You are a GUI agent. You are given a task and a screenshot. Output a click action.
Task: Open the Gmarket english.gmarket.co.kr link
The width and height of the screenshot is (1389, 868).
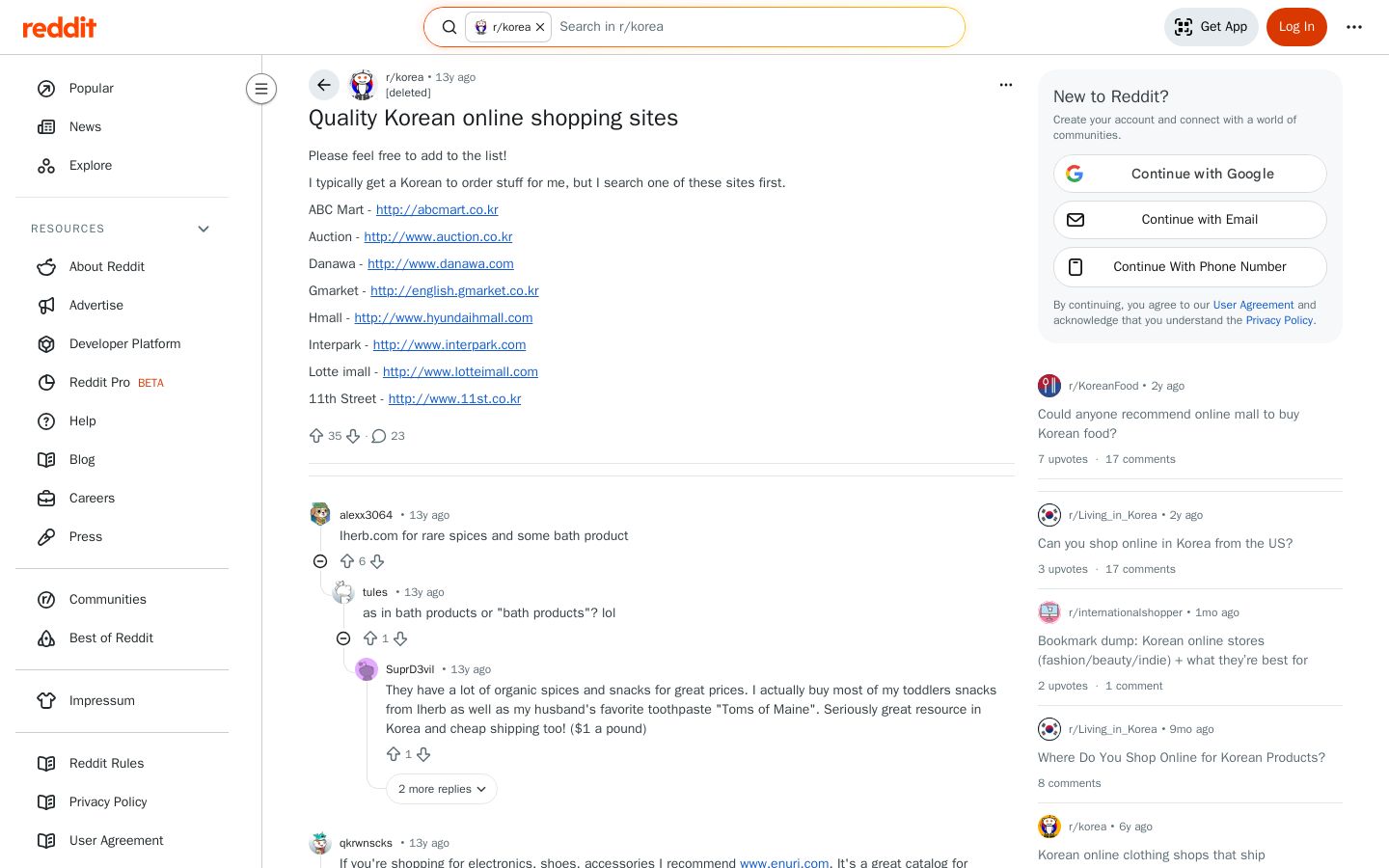point(454,290)
